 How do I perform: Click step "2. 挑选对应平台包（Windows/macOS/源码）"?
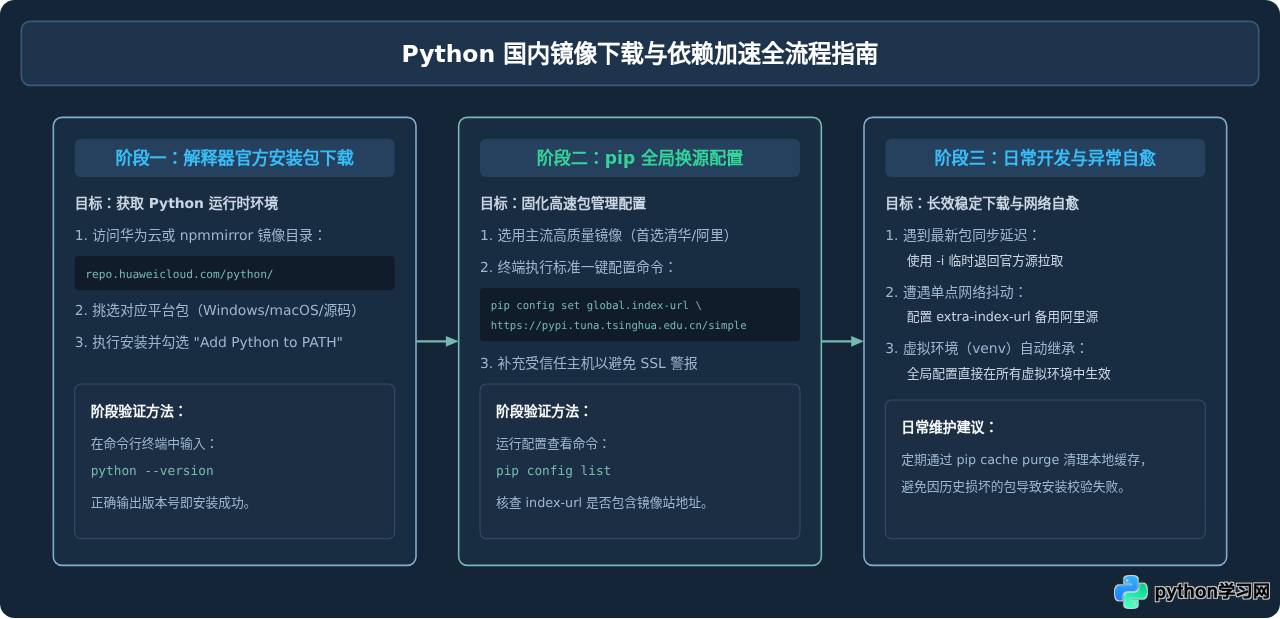pos(216,310)
